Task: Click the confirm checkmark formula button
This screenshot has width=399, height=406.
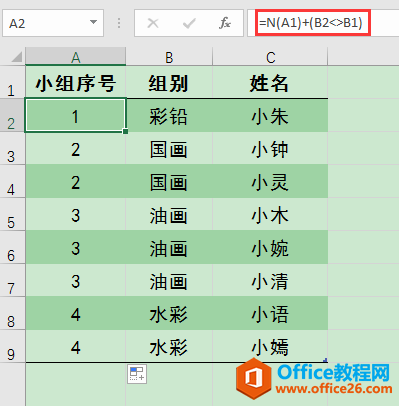Action: 189,23
